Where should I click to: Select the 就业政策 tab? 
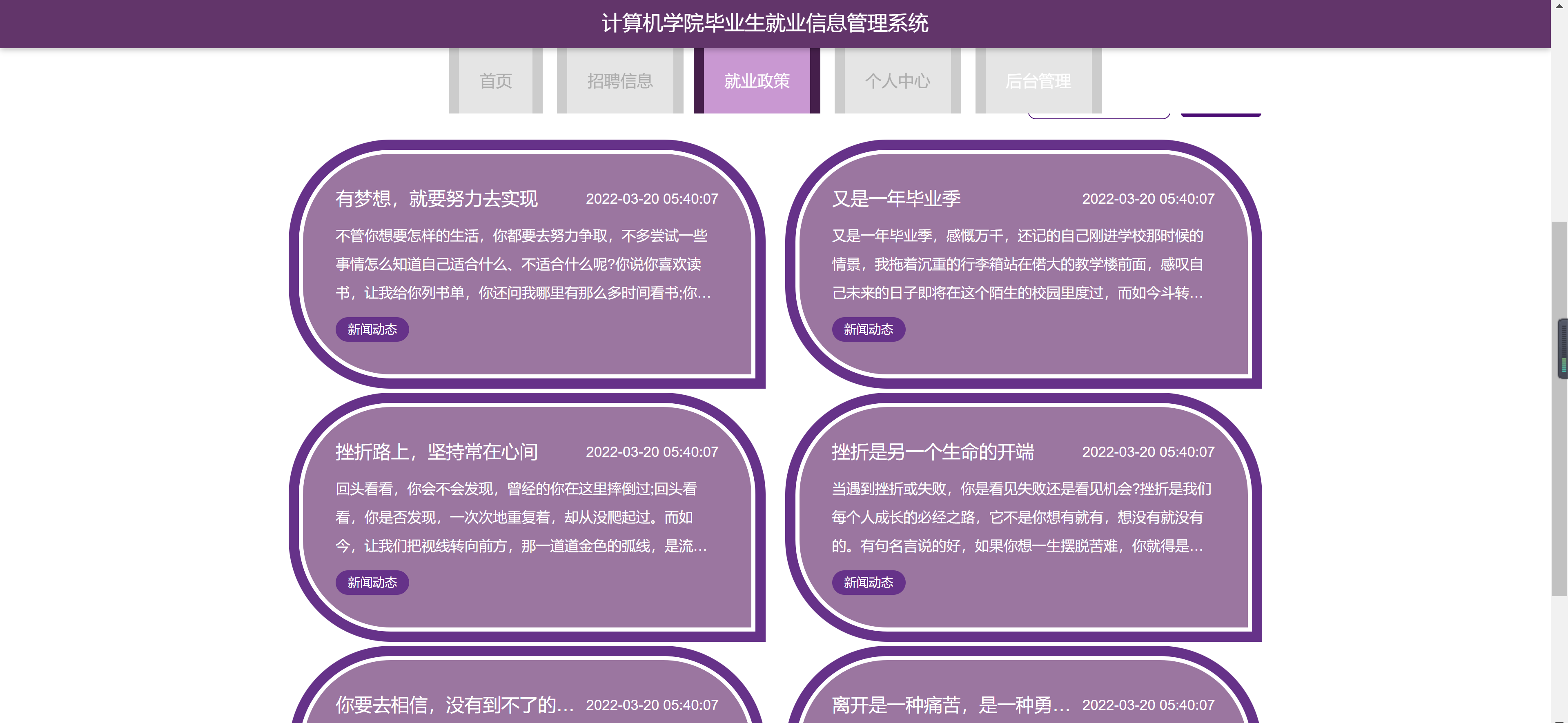(x=757, y=81)
